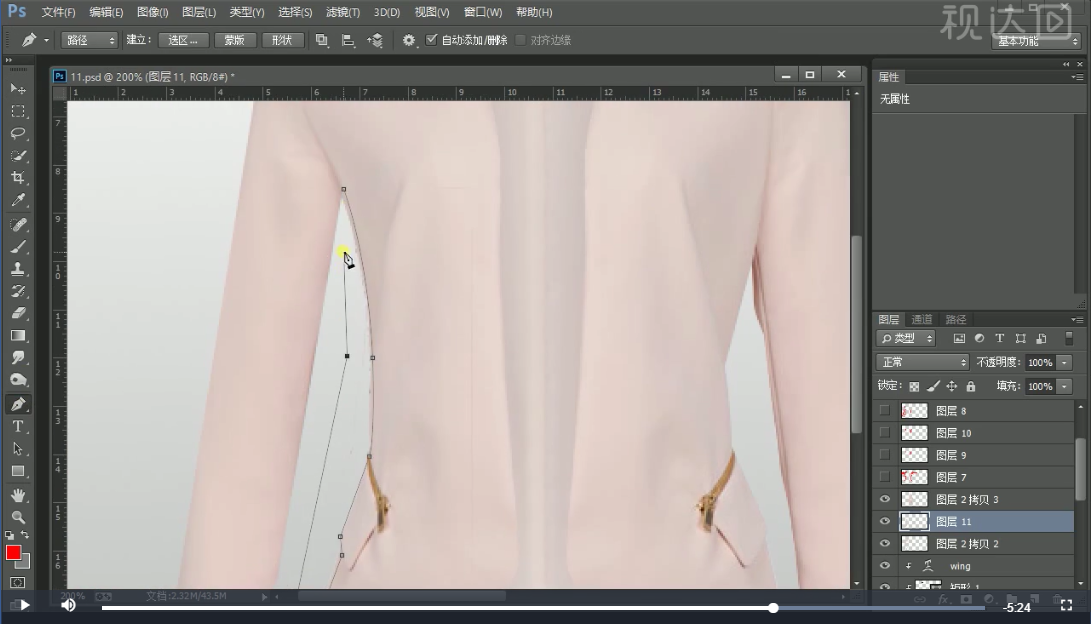Open 文件(F) menu
Viewport: 1091px width, 624px height.
[58, 13]
